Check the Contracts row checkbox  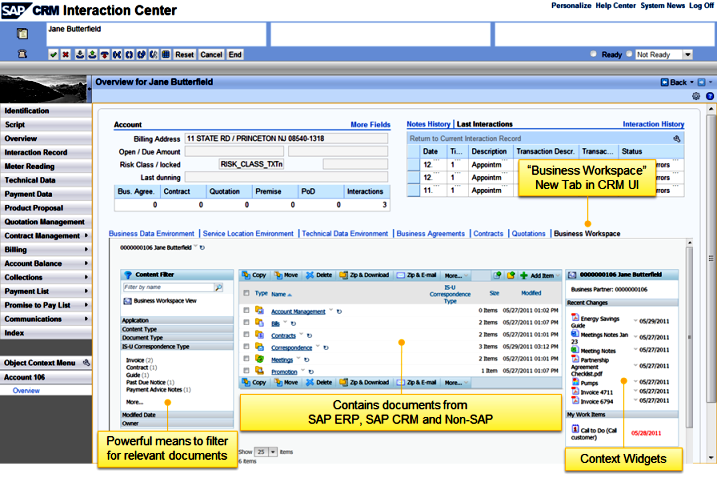246,334
